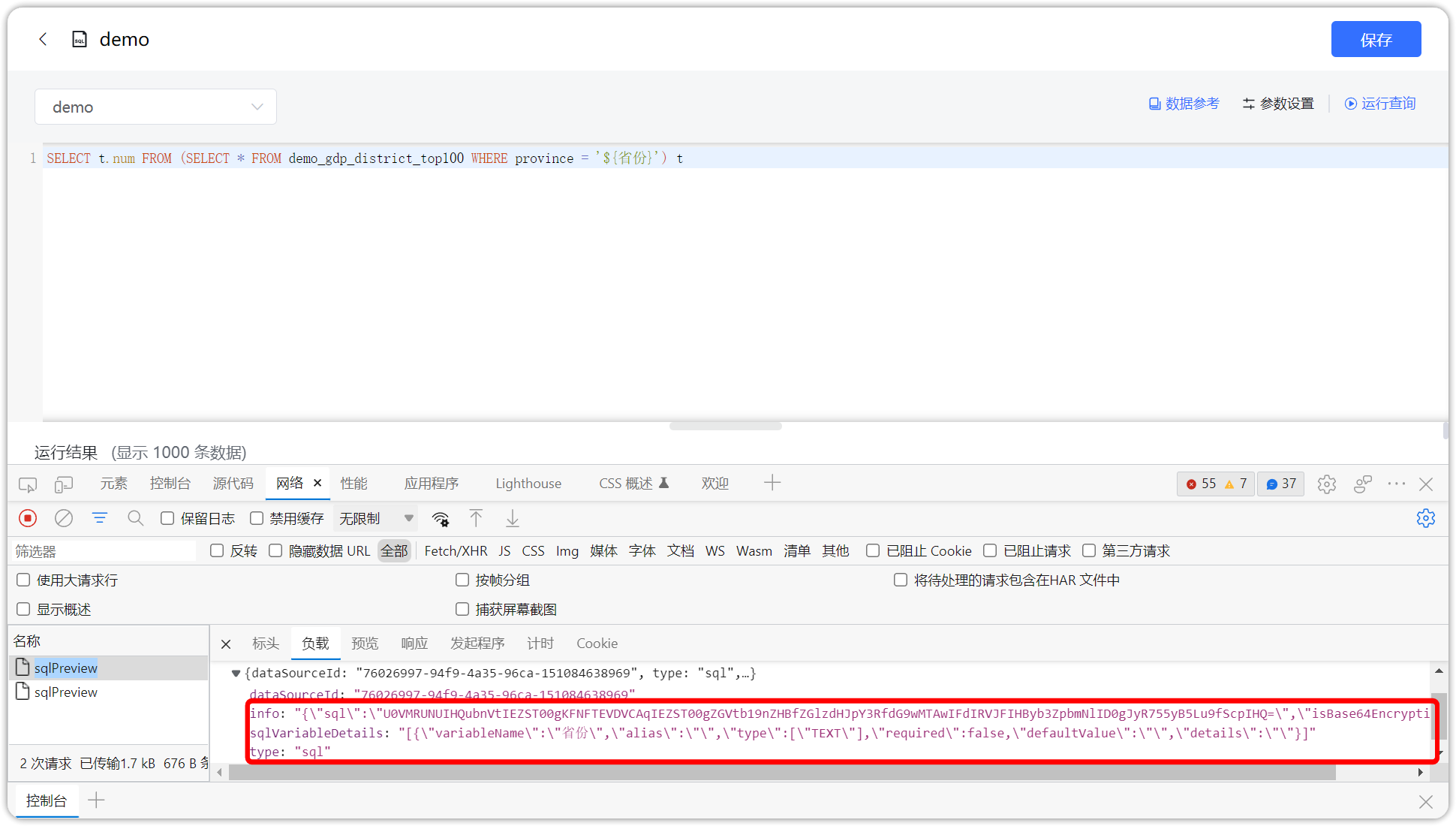Open 数据参考 data reference link
Screen dimensions: 1456x826
point(1184,104)
